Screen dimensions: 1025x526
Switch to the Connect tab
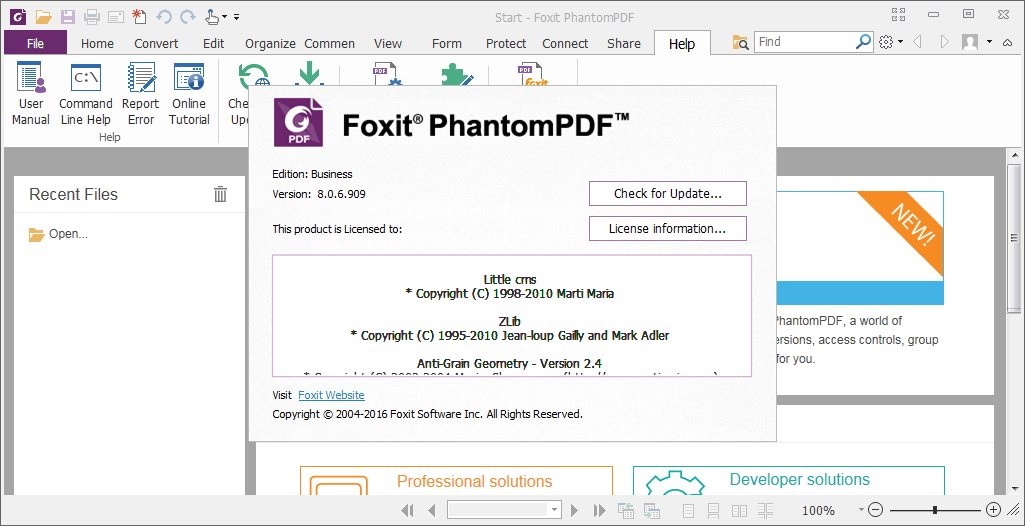click(565, 44)
